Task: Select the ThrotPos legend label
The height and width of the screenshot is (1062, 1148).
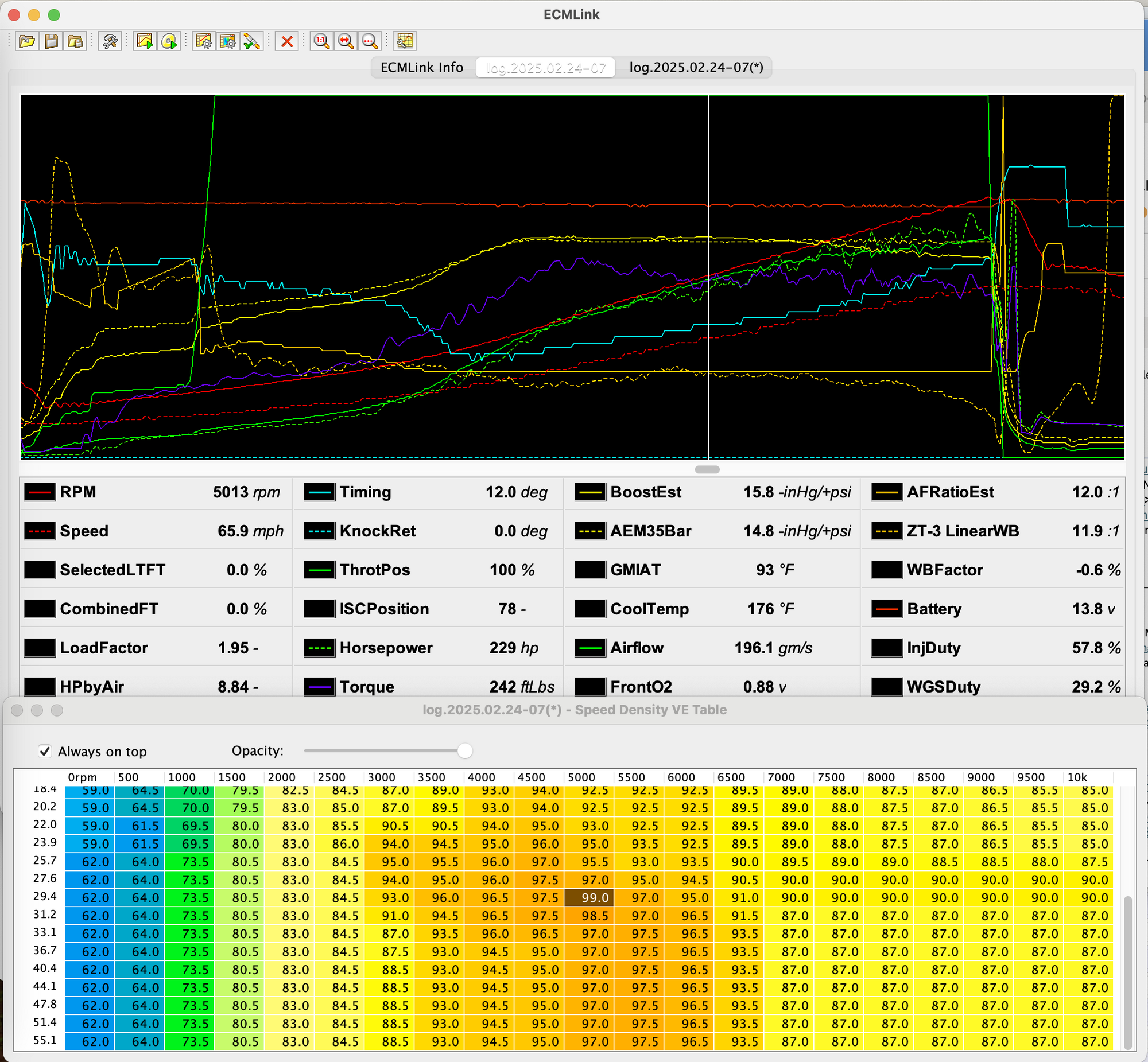Action: (x=375, y=570)
